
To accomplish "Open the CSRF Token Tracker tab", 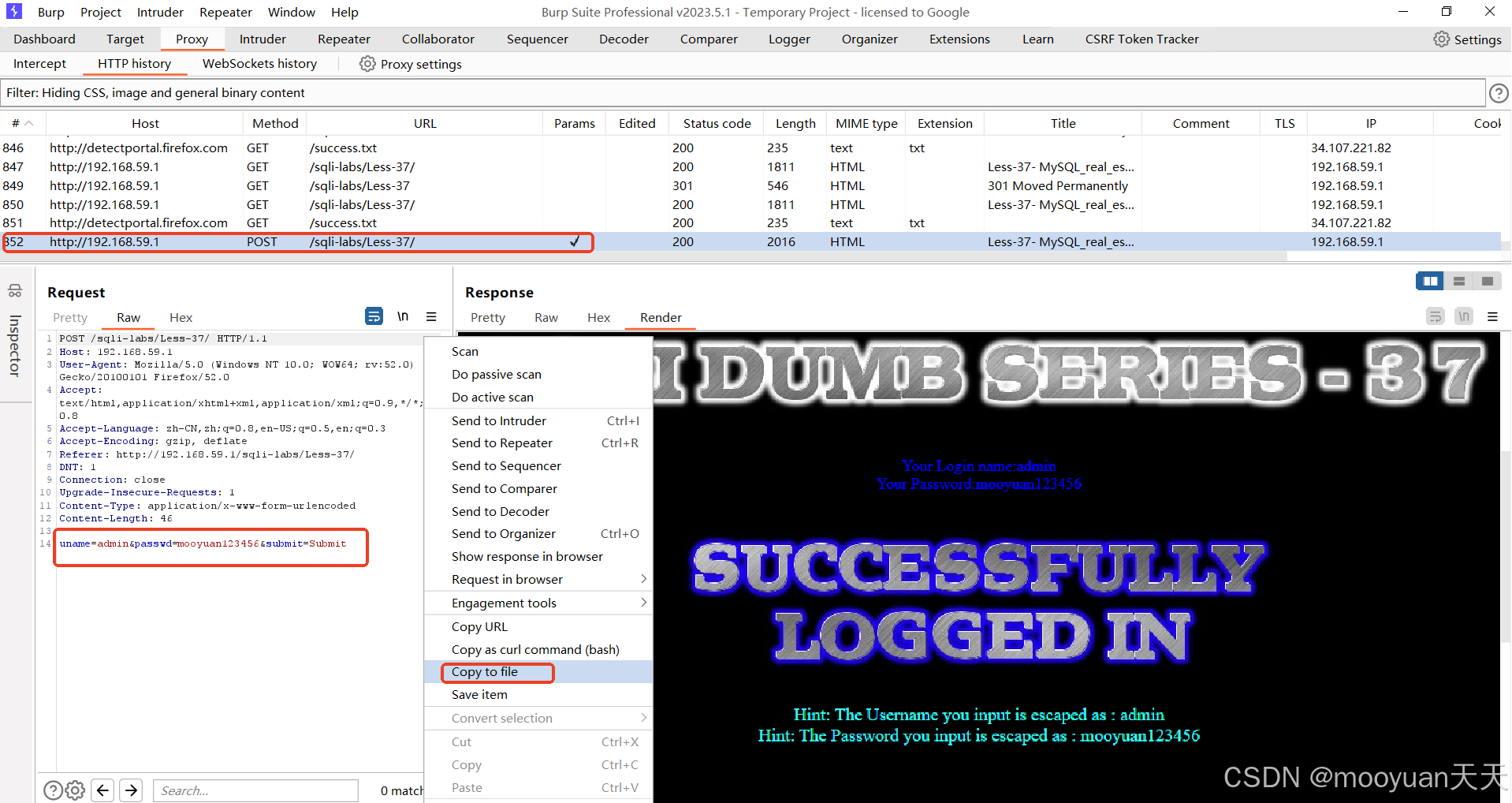I will [x=1141, y=39].
